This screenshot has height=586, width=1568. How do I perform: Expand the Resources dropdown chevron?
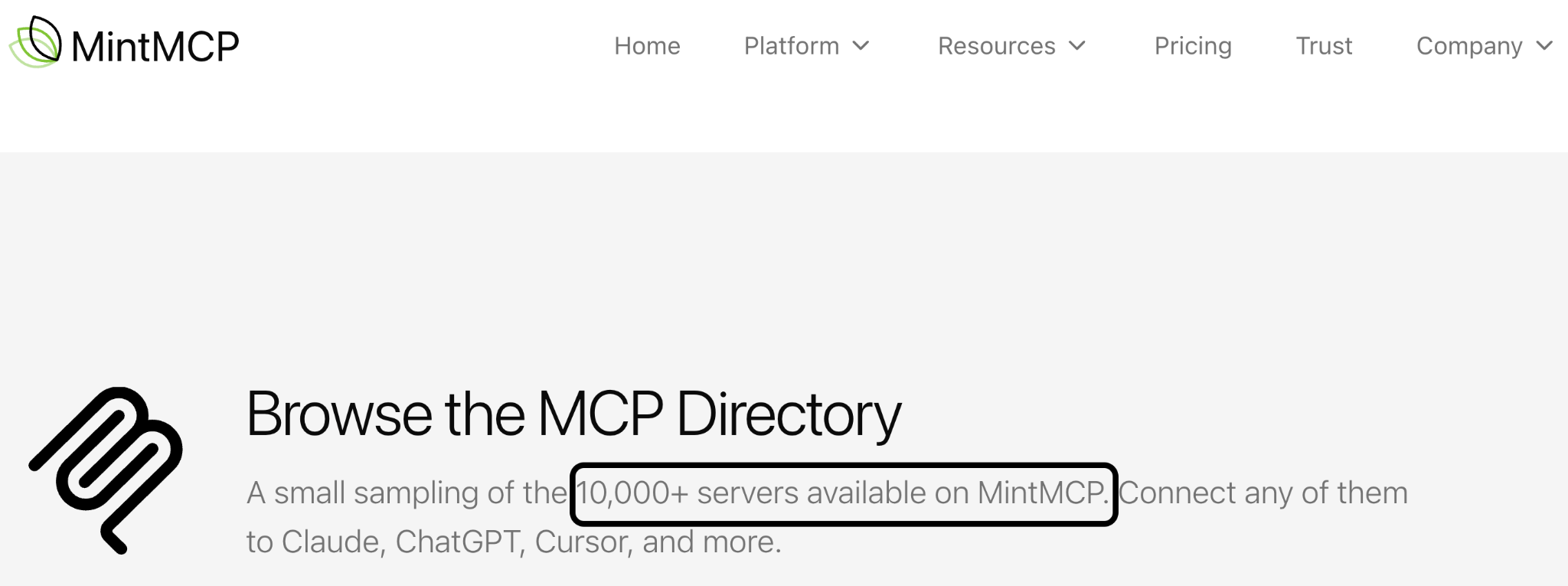(x=1077, y=46)
